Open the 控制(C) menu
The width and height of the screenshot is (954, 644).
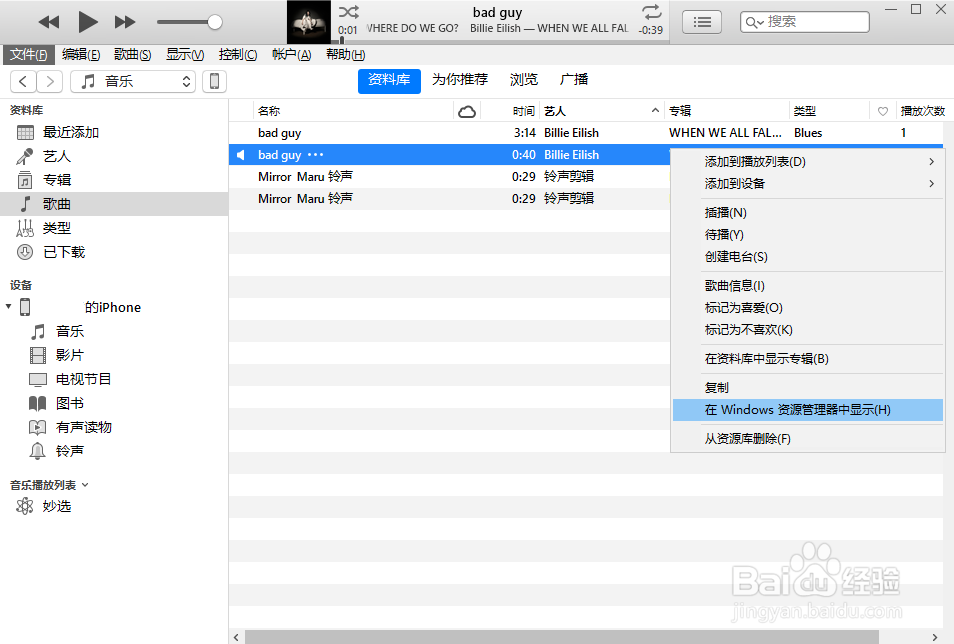(238, 55)
